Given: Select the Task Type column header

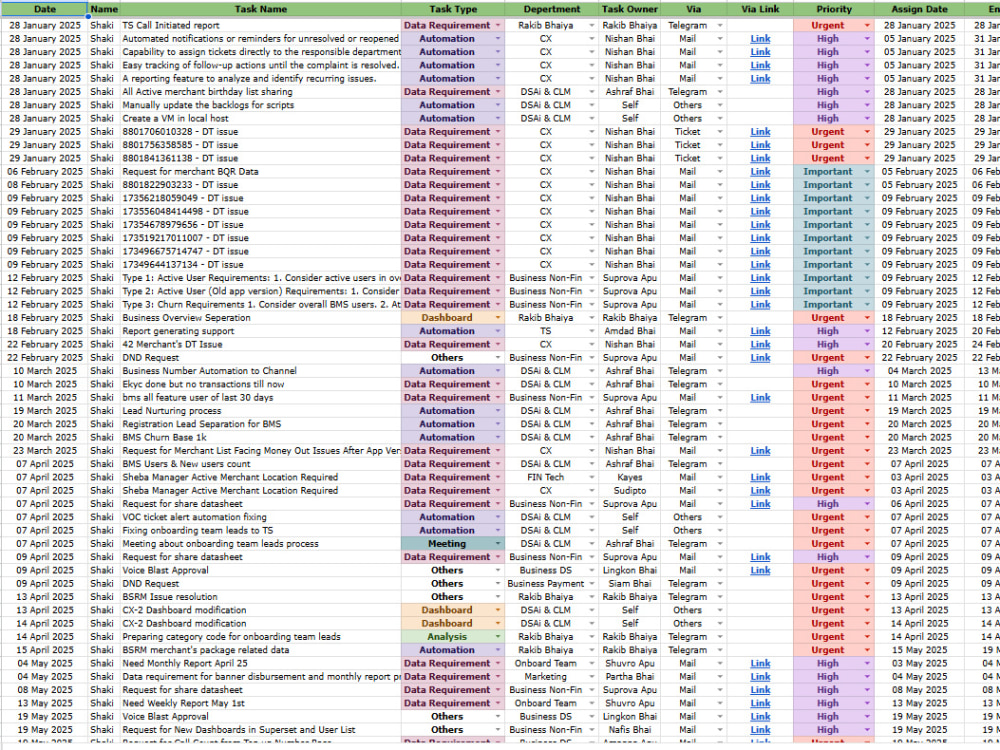Looking at the screenshot, I should (453, 9).
